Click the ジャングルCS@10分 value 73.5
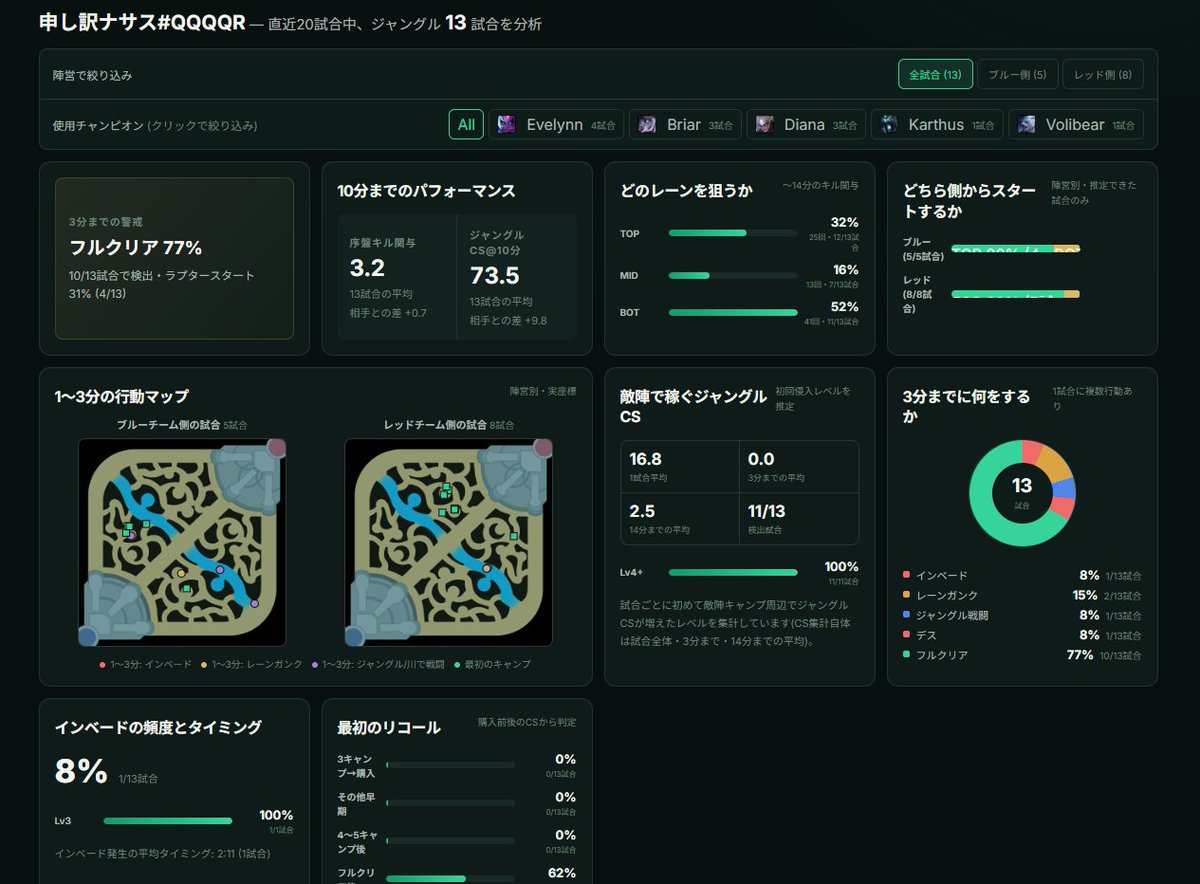 click(495, 276)
